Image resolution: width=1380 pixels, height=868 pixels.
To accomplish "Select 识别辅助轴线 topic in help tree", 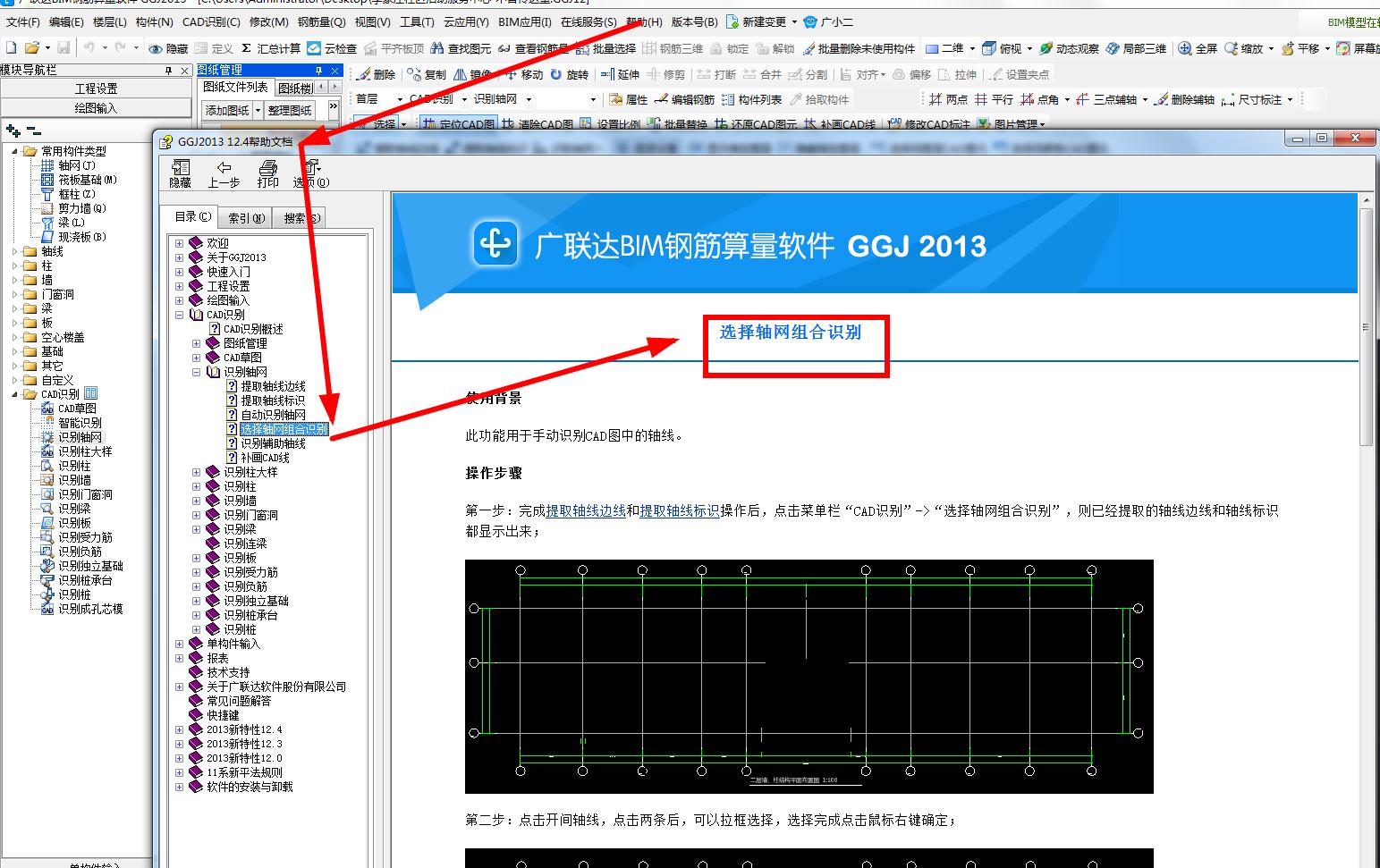I will pyautogui.click(x=274, y=443).
